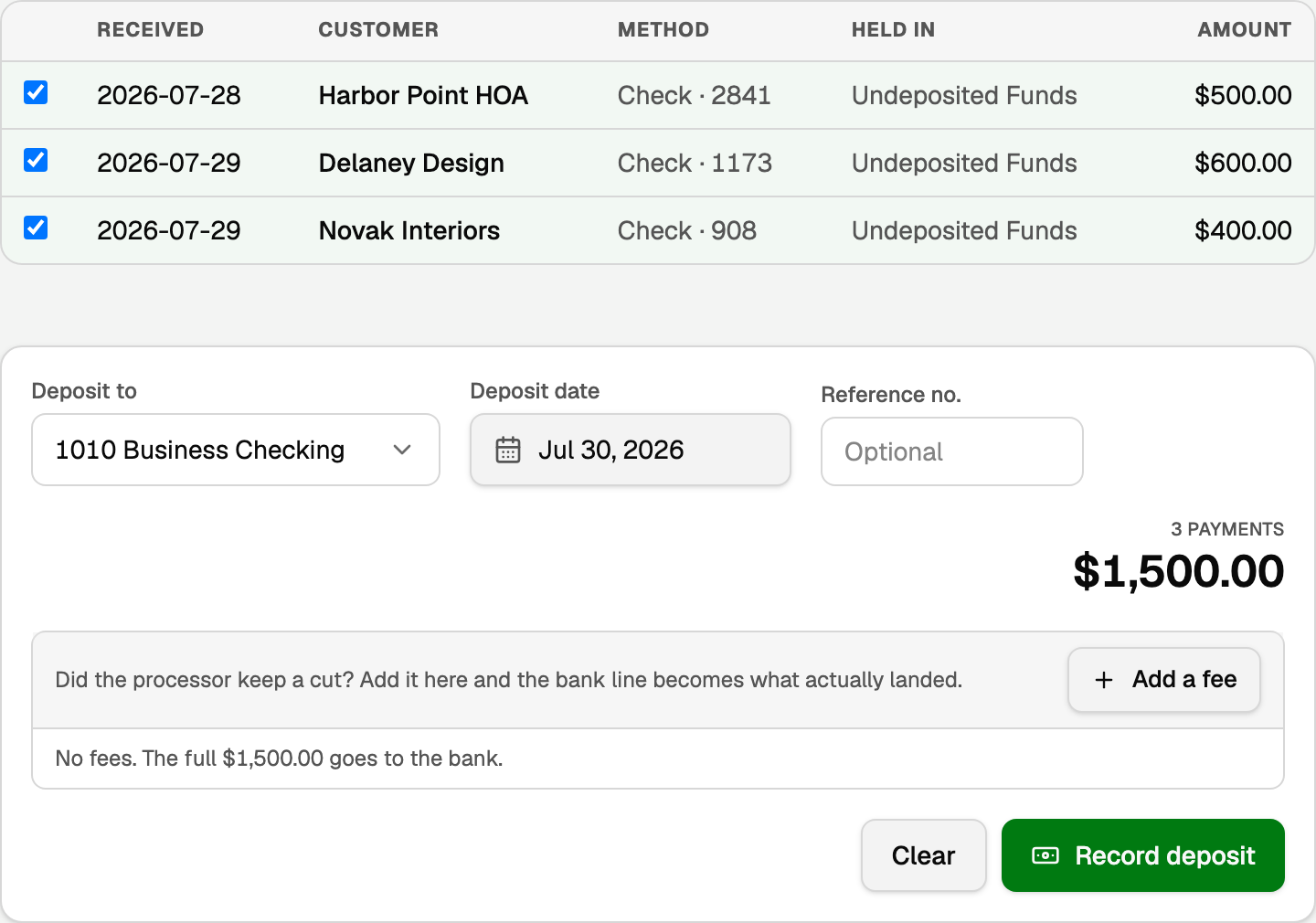Click the $400.00 amount
The height and width of the screenshot is (923, 1316).
click(1243, 230)
